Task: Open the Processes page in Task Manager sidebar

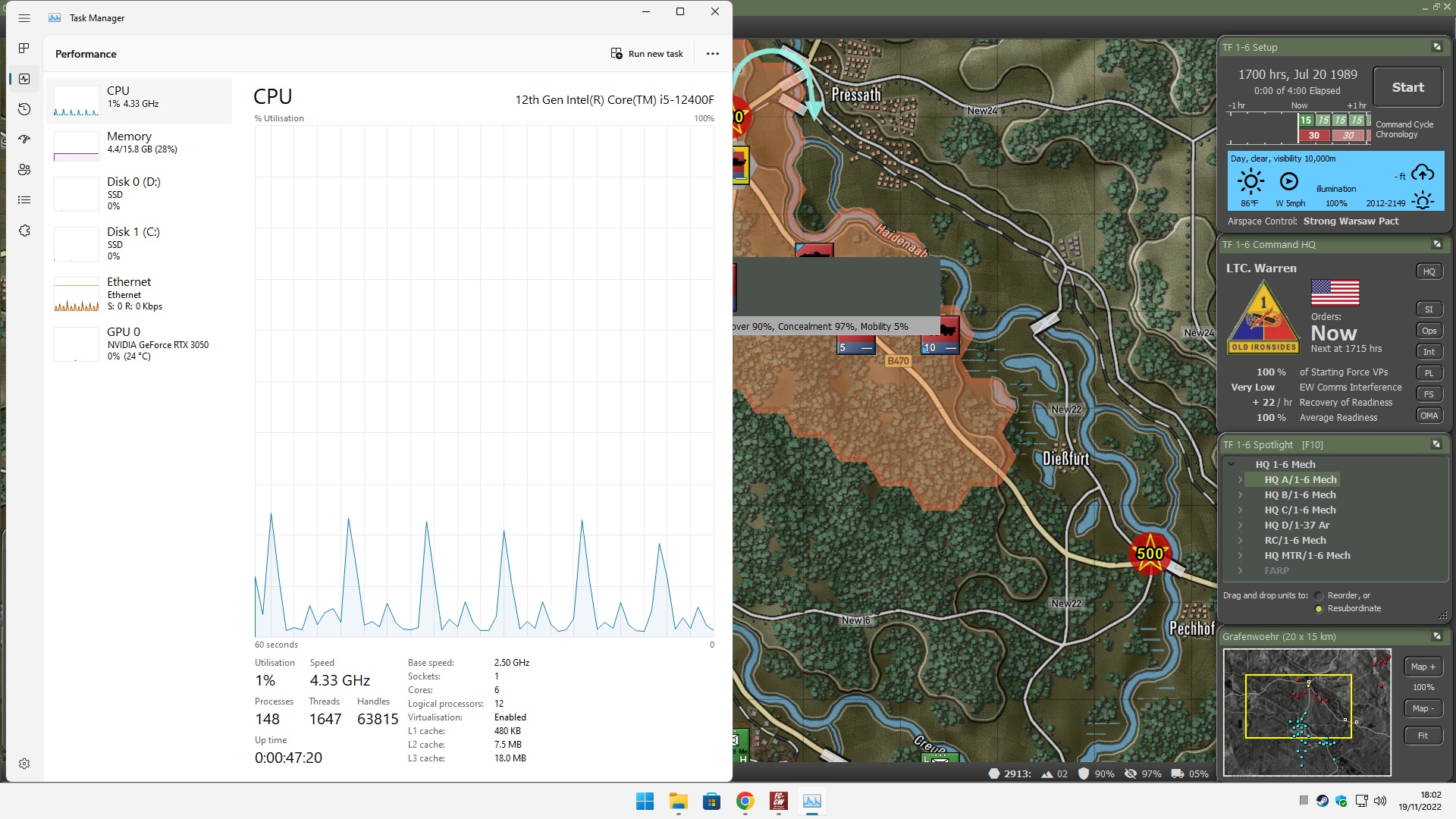Action: tap(24, 49)
